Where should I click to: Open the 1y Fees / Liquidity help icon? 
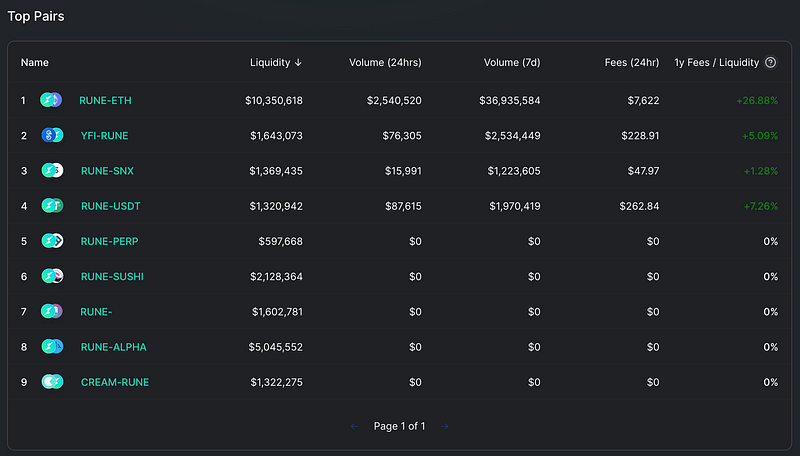coord(770,62)
